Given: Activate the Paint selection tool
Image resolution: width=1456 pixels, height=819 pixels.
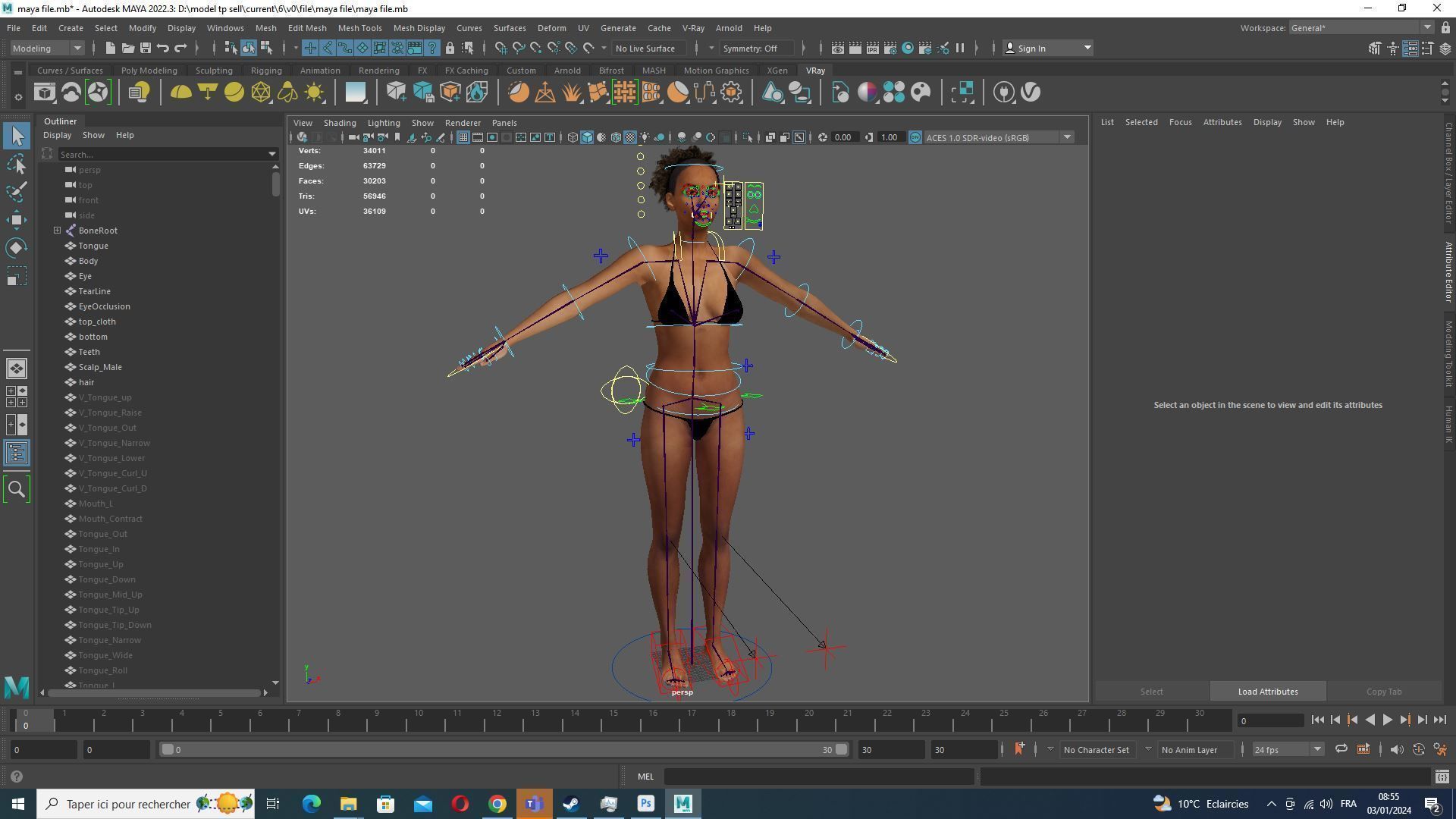Looking at the screenshot, I should click(17, 192).
